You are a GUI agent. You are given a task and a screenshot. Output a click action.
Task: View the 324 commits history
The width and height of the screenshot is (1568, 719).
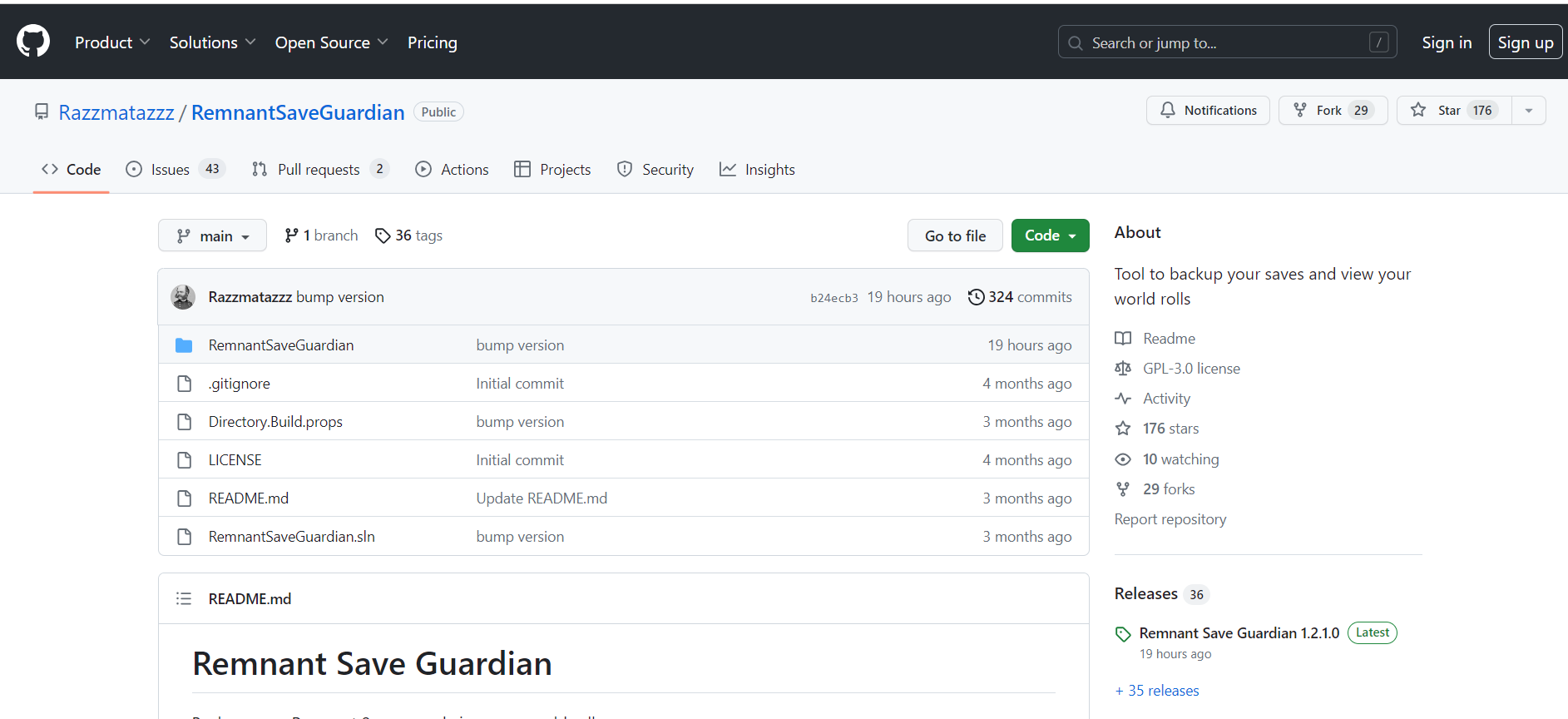(x=1020, y=297)
